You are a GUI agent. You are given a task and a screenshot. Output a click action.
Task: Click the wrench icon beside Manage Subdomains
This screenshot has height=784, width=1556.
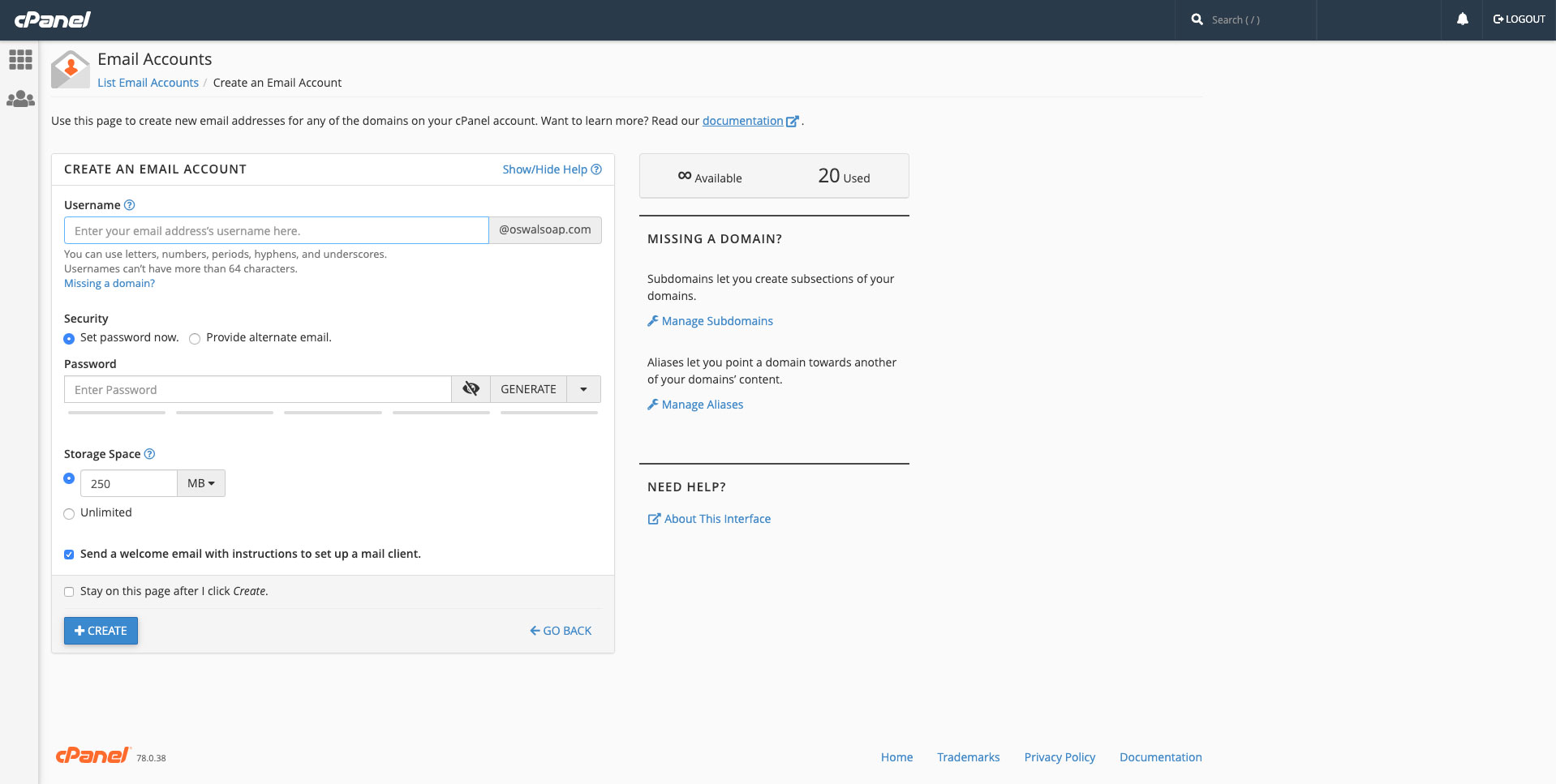pos(652,321)
